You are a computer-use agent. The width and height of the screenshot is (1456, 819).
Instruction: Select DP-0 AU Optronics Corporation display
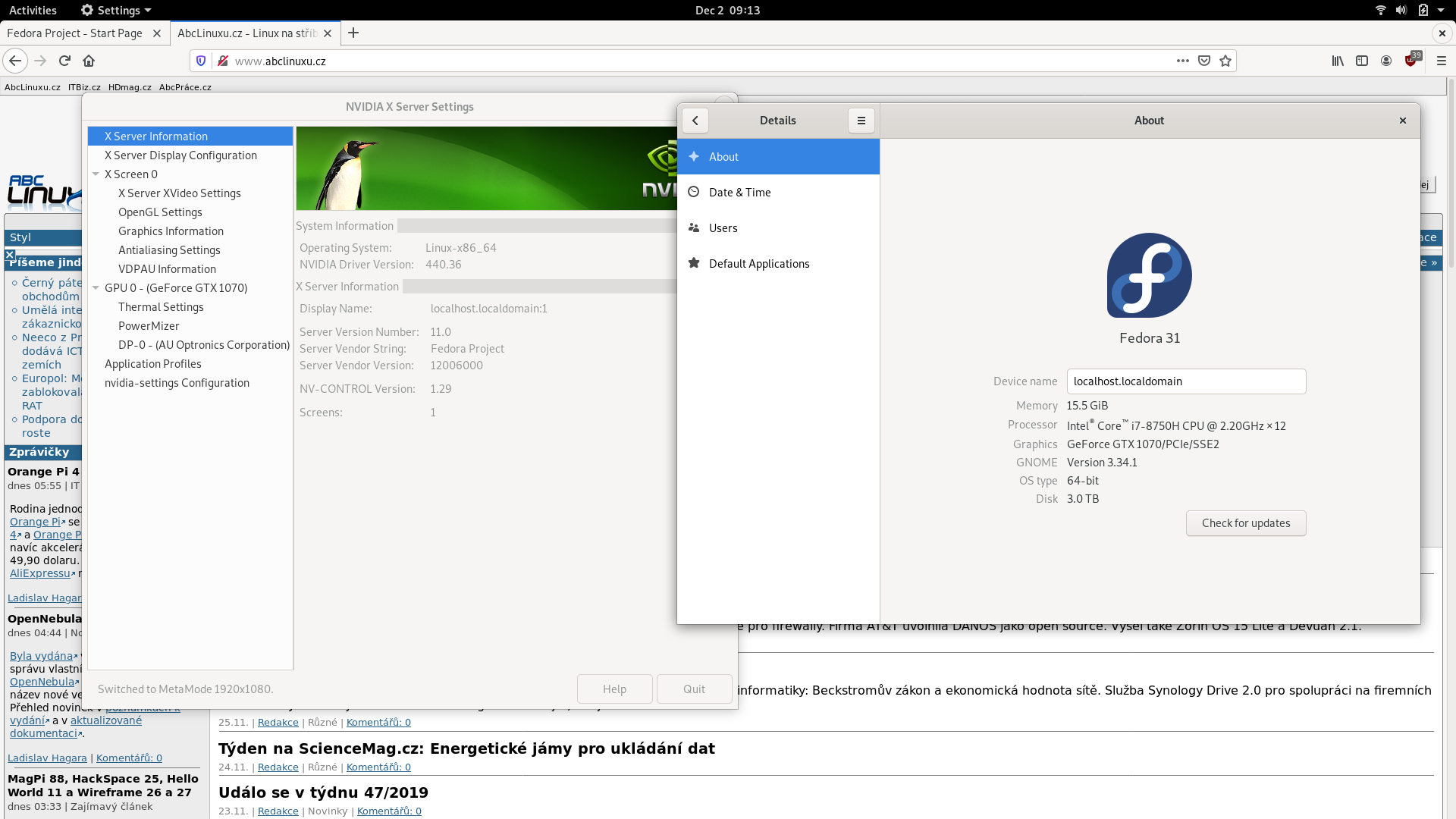click(x=204, y=345)
